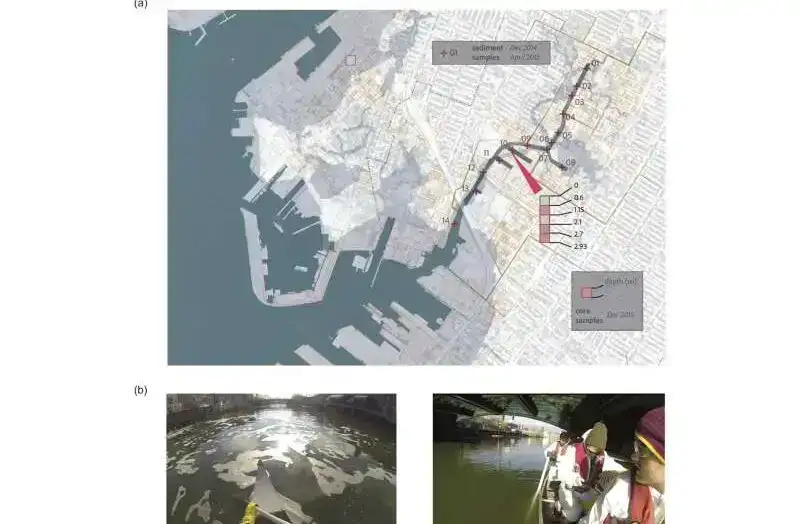Click the small square outline on map
This screenshot has height=524, width=800.
[x=351, y=60]
